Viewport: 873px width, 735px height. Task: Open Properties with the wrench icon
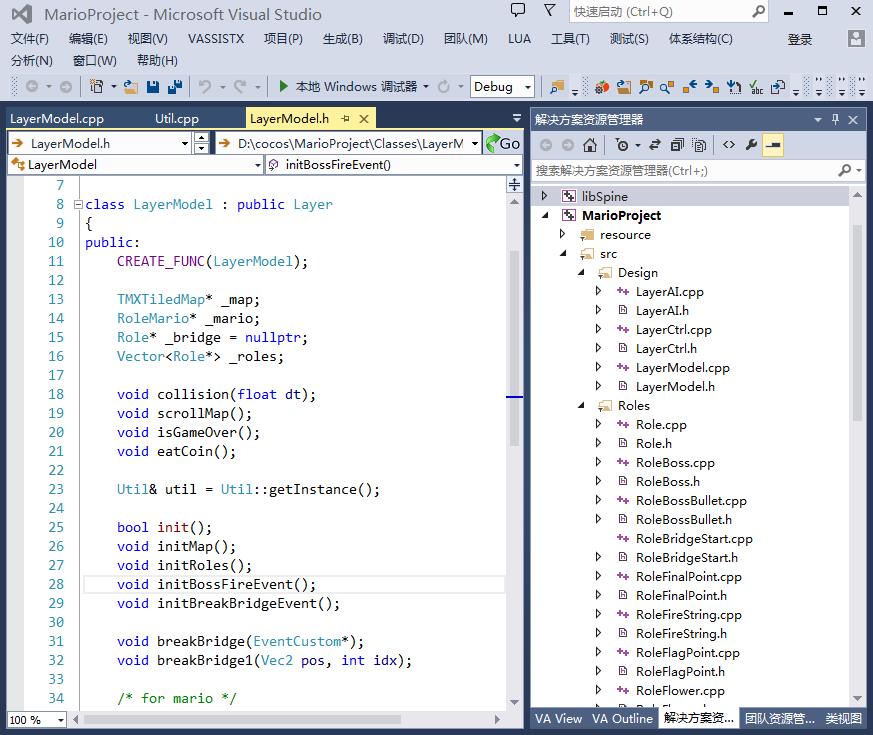click(x=751, y=145)
